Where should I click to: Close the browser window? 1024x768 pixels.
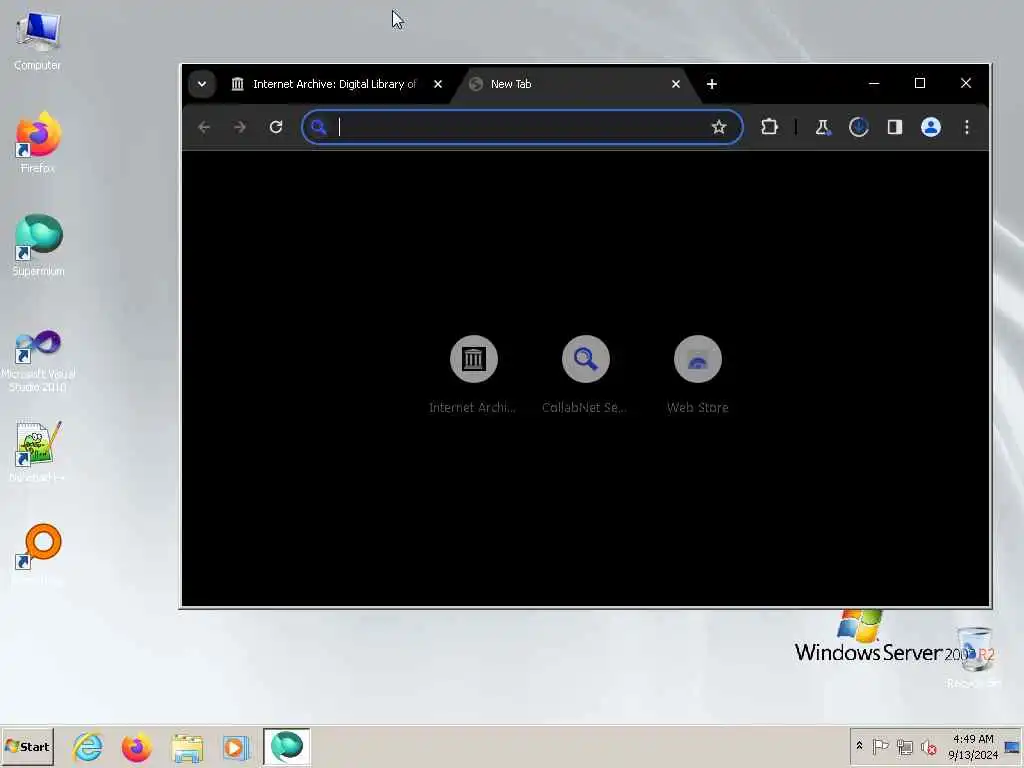click(x=966, y=84)
